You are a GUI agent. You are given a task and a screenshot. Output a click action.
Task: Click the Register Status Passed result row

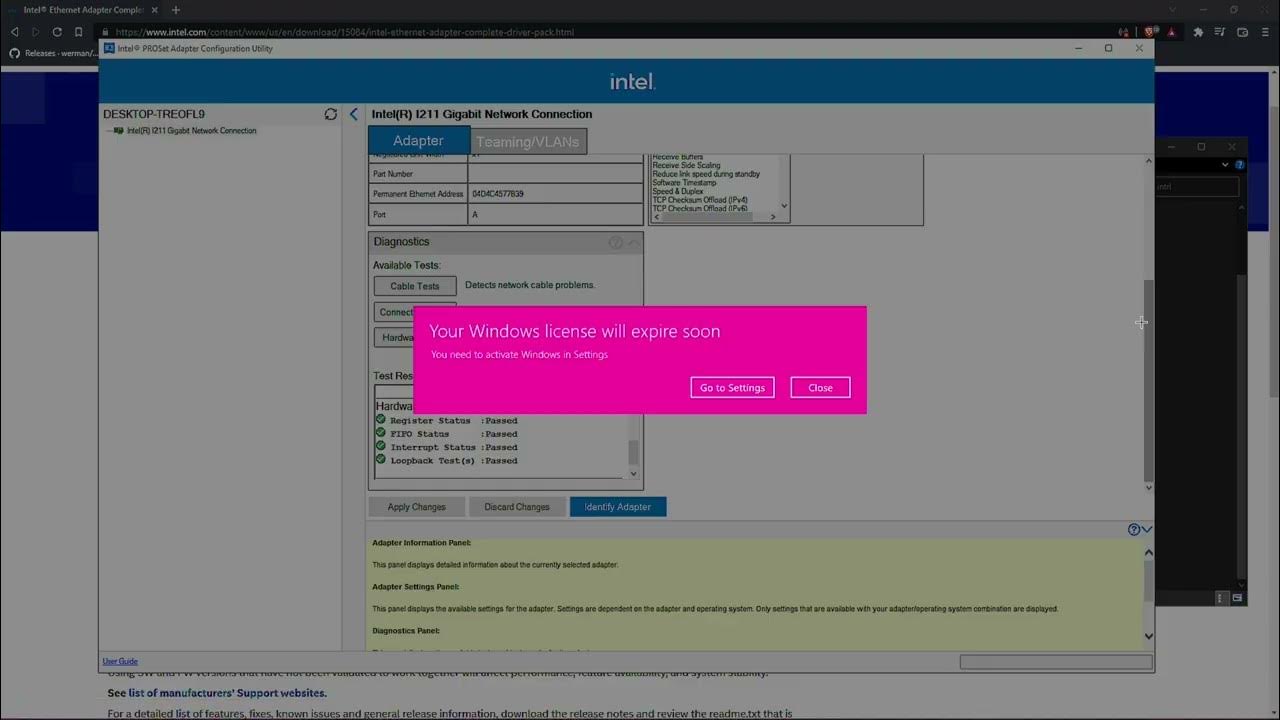447,421
